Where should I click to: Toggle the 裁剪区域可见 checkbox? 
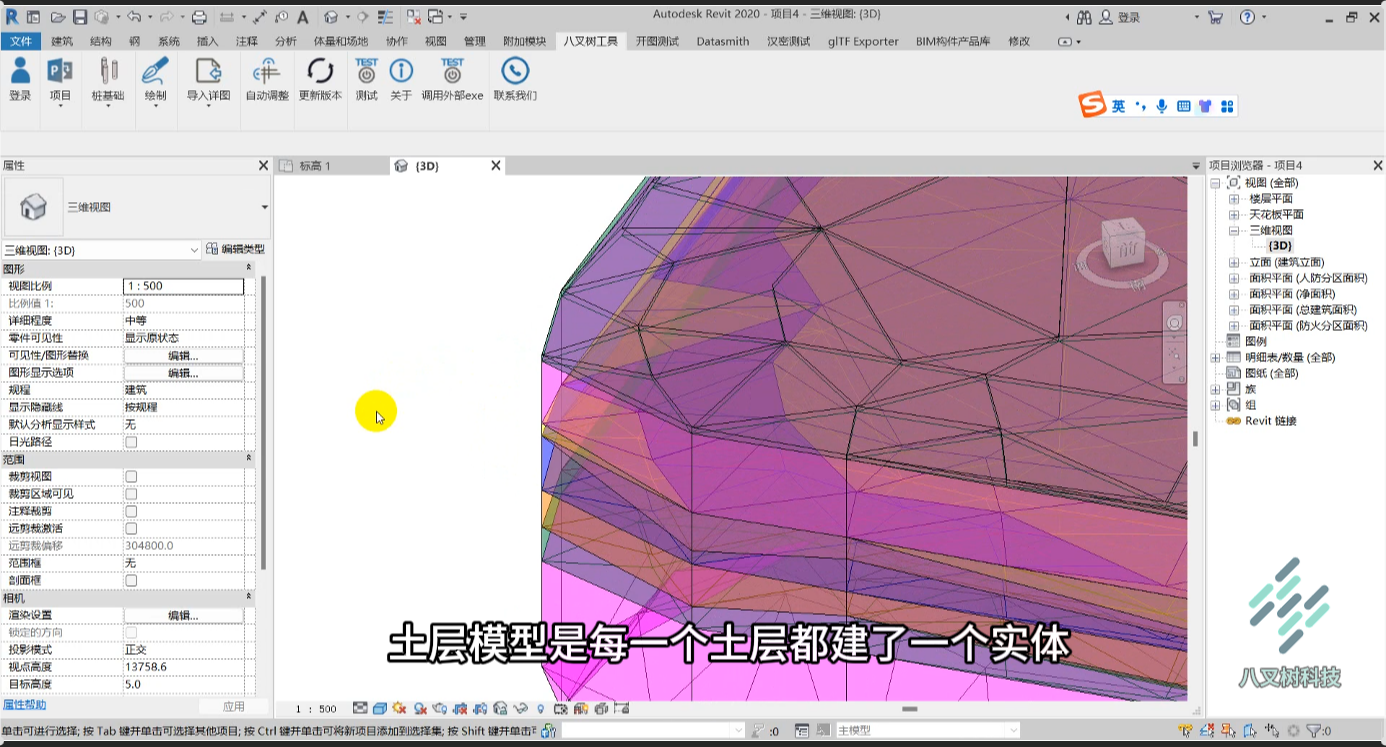tap(131, 494)
